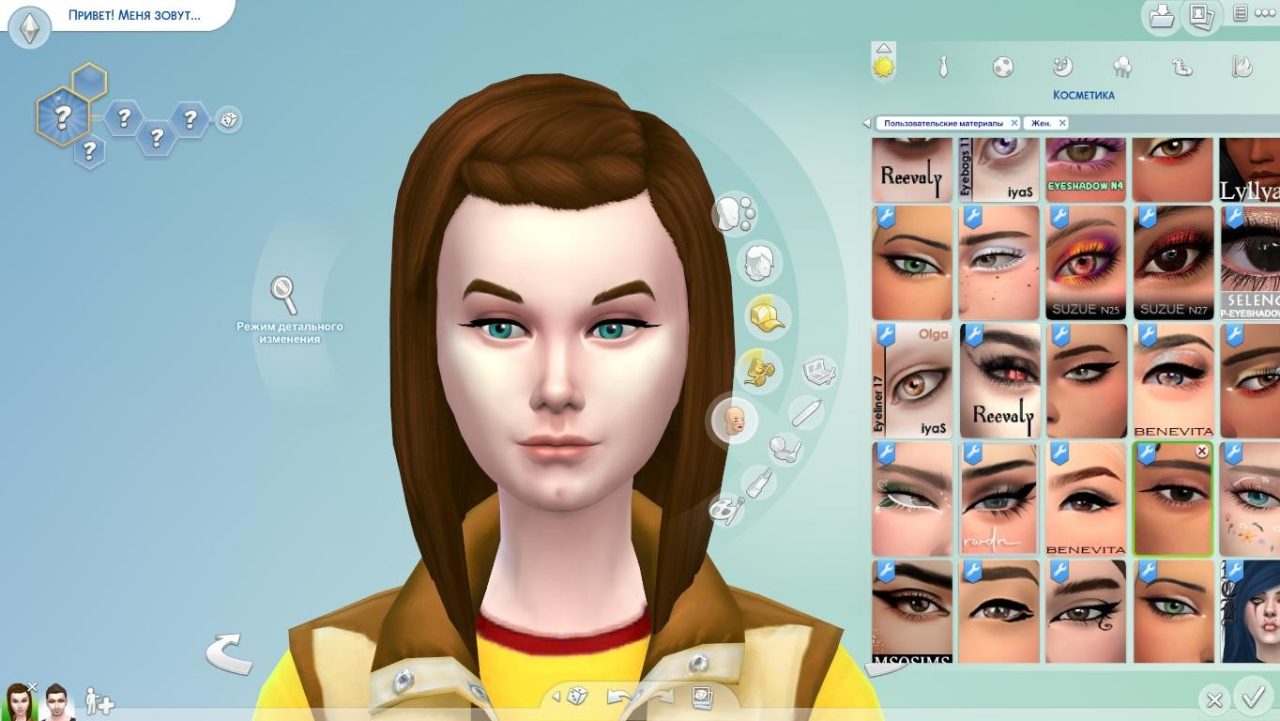Select the highlighted green-bordered eyeliner
This screenshot has height=721, width=1280.
(1173, 499)
